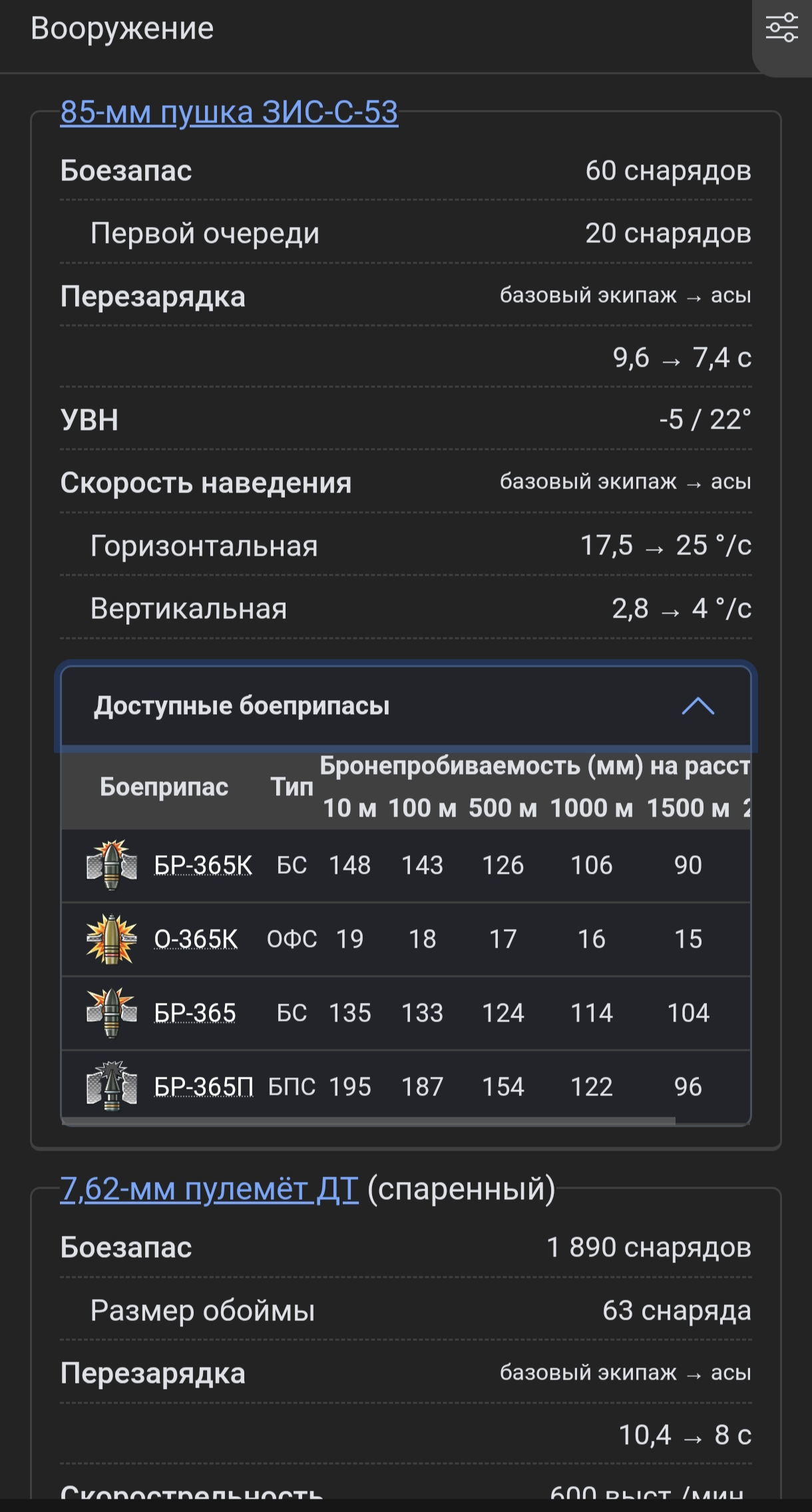Click the БР-365П subcaliber shell icon
This screenshot has height=1512, width=812.
112,1087
